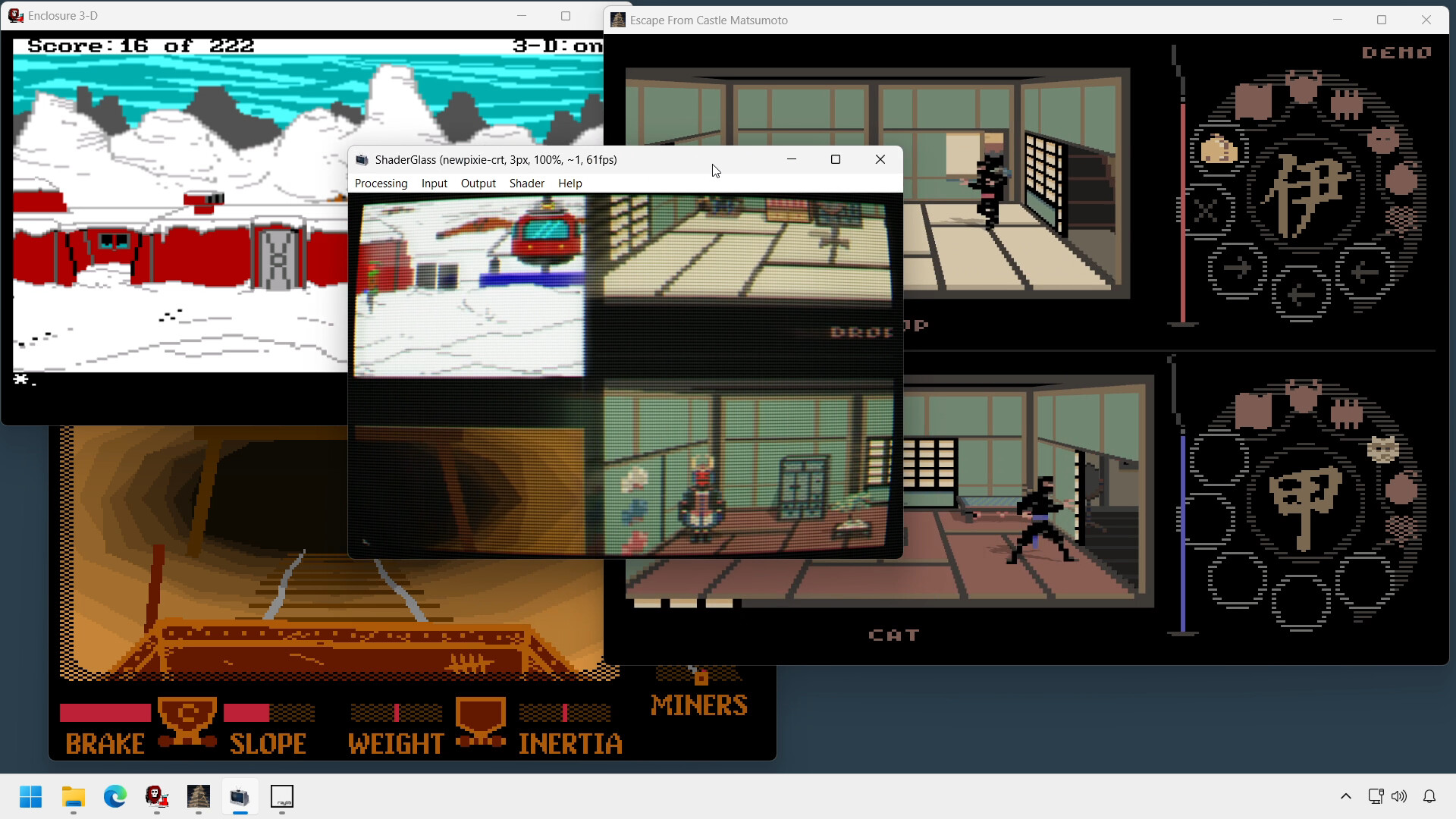Click the right-arrow slot in upper wheel

(x=1238, y=268)
